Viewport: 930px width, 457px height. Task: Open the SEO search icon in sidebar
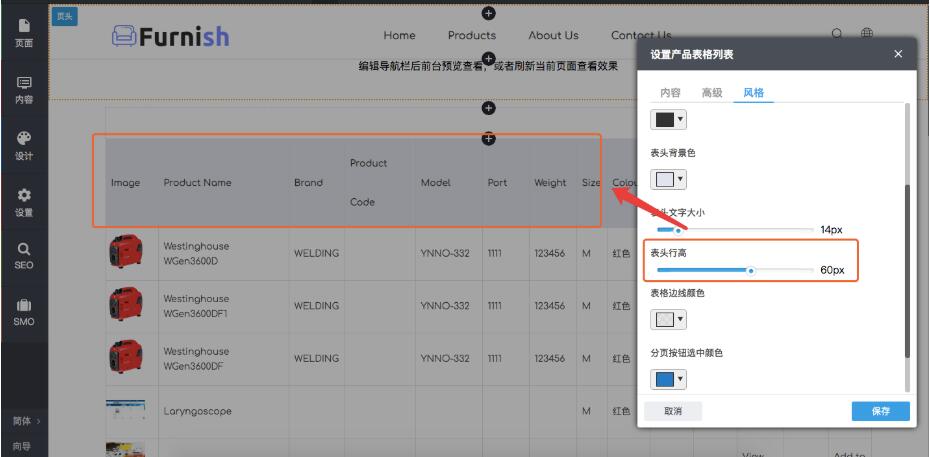23,256
